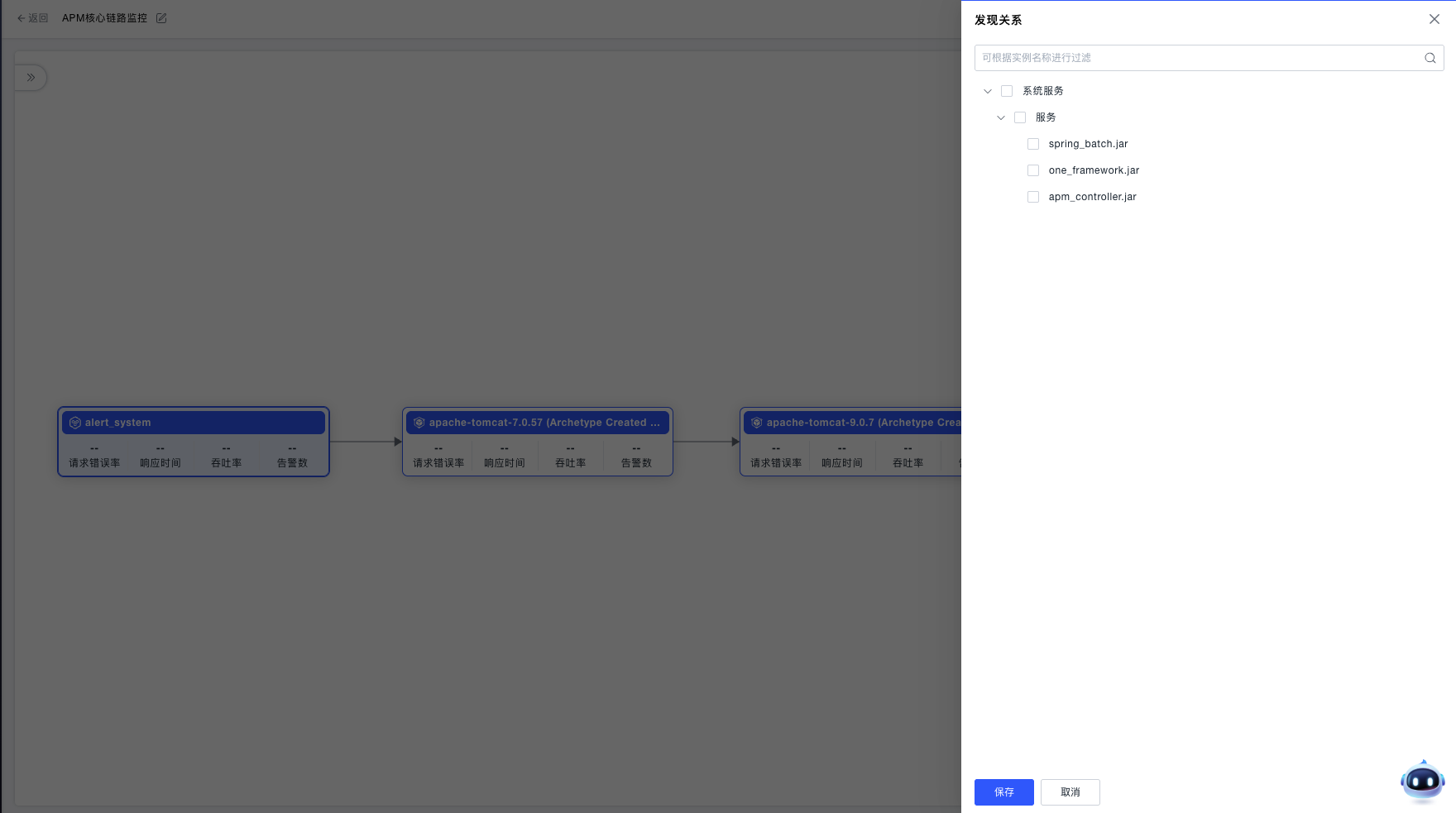Close the 发现关系 panel
Viewport: 1456px width, 813px height.
1434,19
